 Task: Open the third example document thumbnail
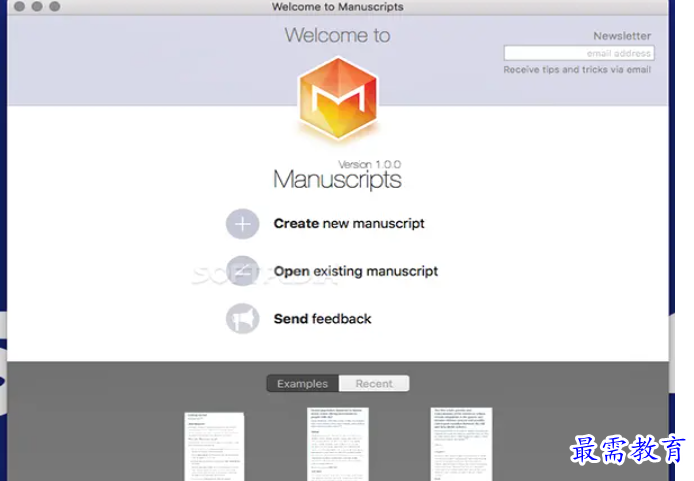tap(461, 444)
